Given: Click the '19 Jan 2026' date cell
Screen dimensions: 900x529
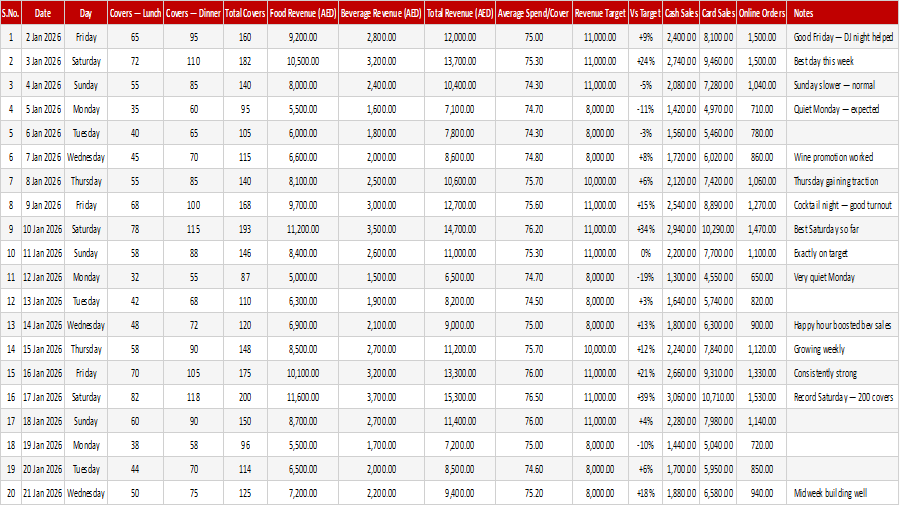Looking at the screenshot, I should click(x=43, y=445).
